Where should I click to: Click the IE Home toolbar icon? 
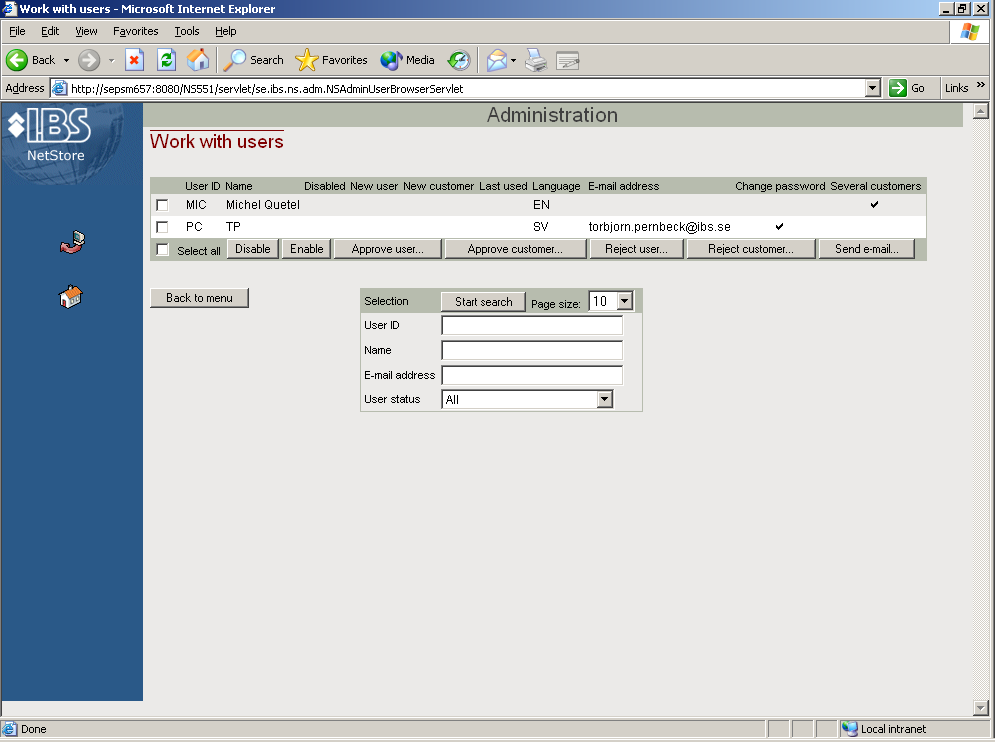[x=198, y=60]
